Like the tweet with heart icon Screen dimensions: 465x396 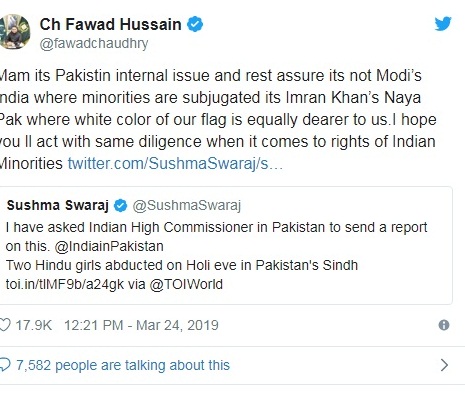tap(5, 325)
